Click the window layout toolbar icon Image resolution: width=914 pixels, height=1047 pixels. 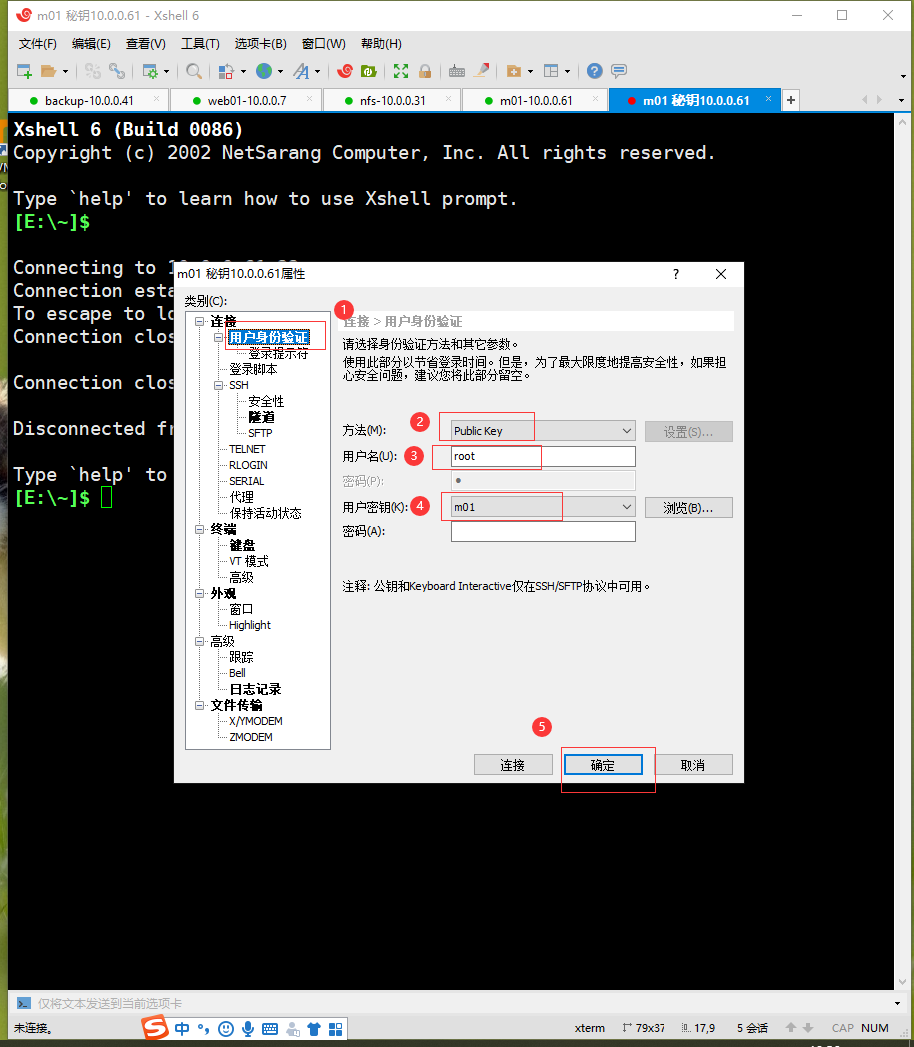point(551,71)
